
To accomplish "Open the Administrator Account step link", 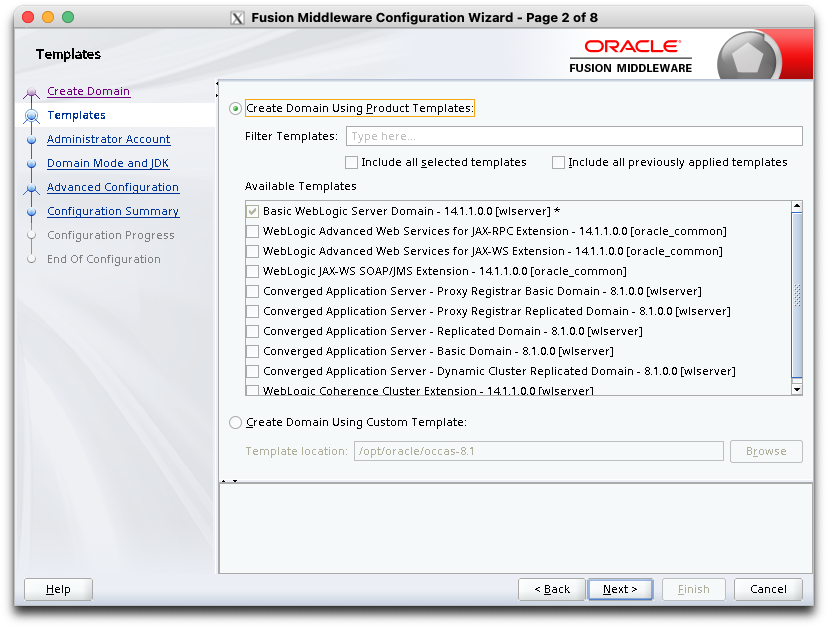I will tap(108, 139).
